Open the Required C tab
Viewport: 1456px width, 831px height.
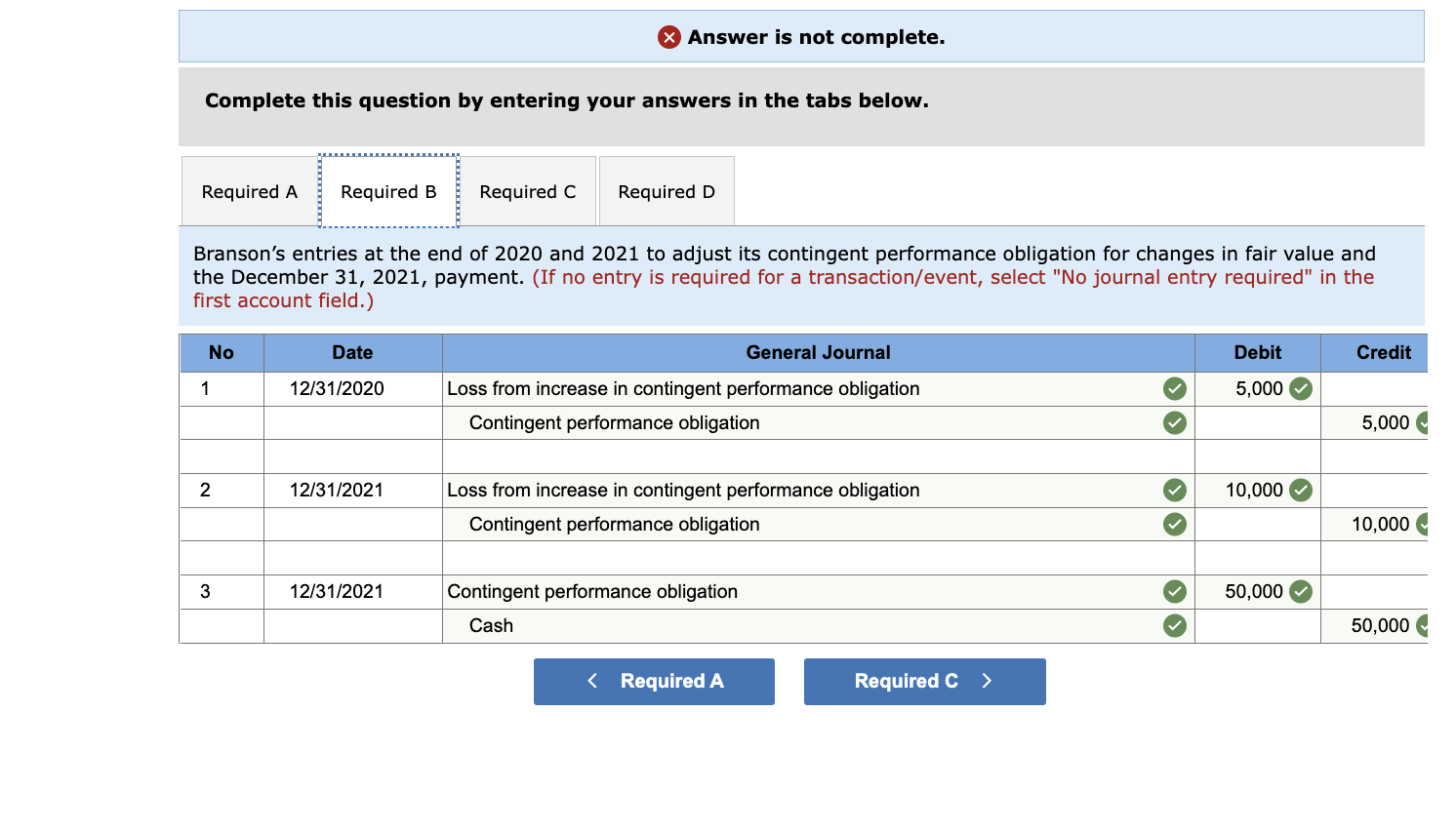click(527, 192)
